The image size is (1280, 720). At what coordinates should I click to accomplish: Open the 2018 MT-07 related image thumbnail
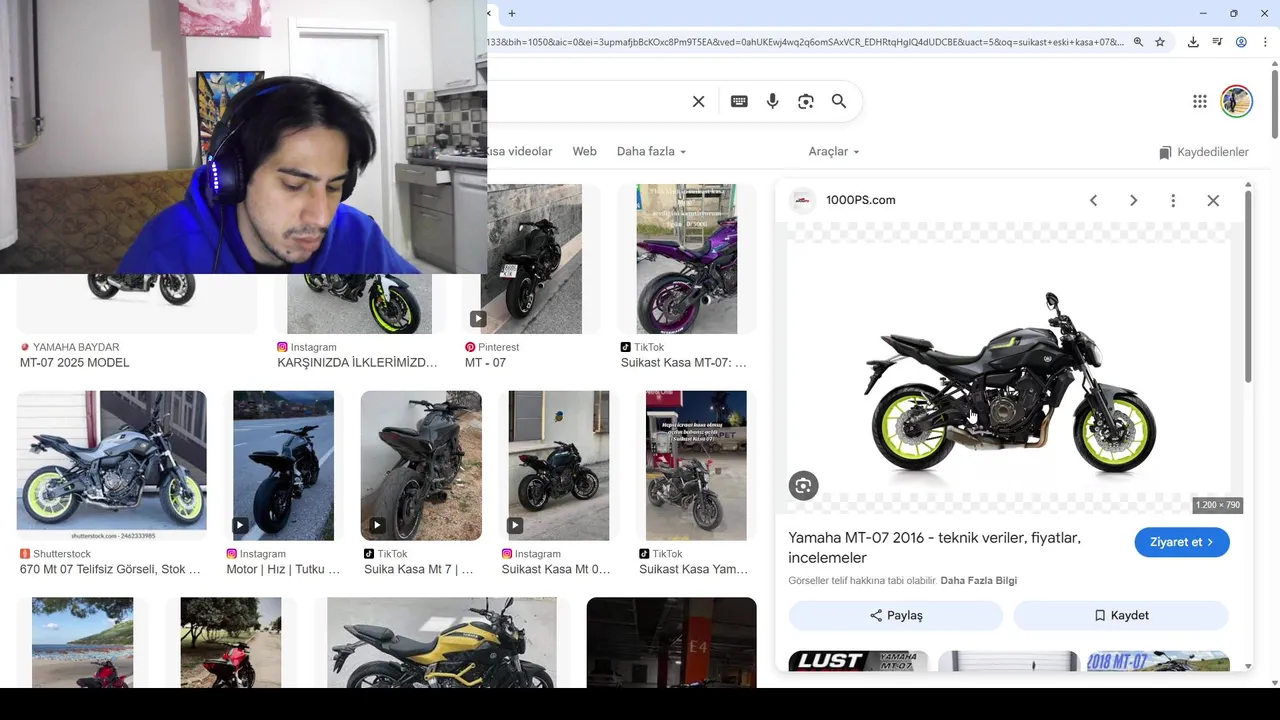coord(1156,661)
